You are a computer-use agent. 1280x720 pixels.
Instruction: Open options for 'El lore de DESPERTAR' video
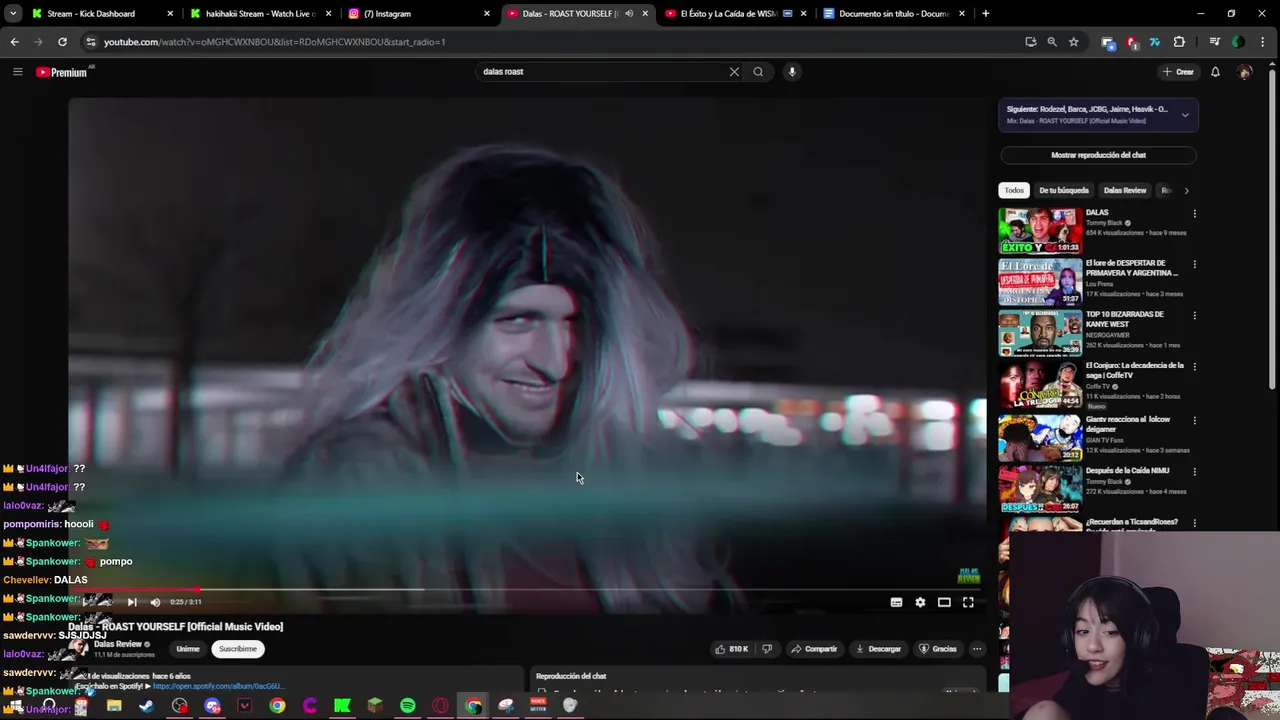pos(1194,265)
